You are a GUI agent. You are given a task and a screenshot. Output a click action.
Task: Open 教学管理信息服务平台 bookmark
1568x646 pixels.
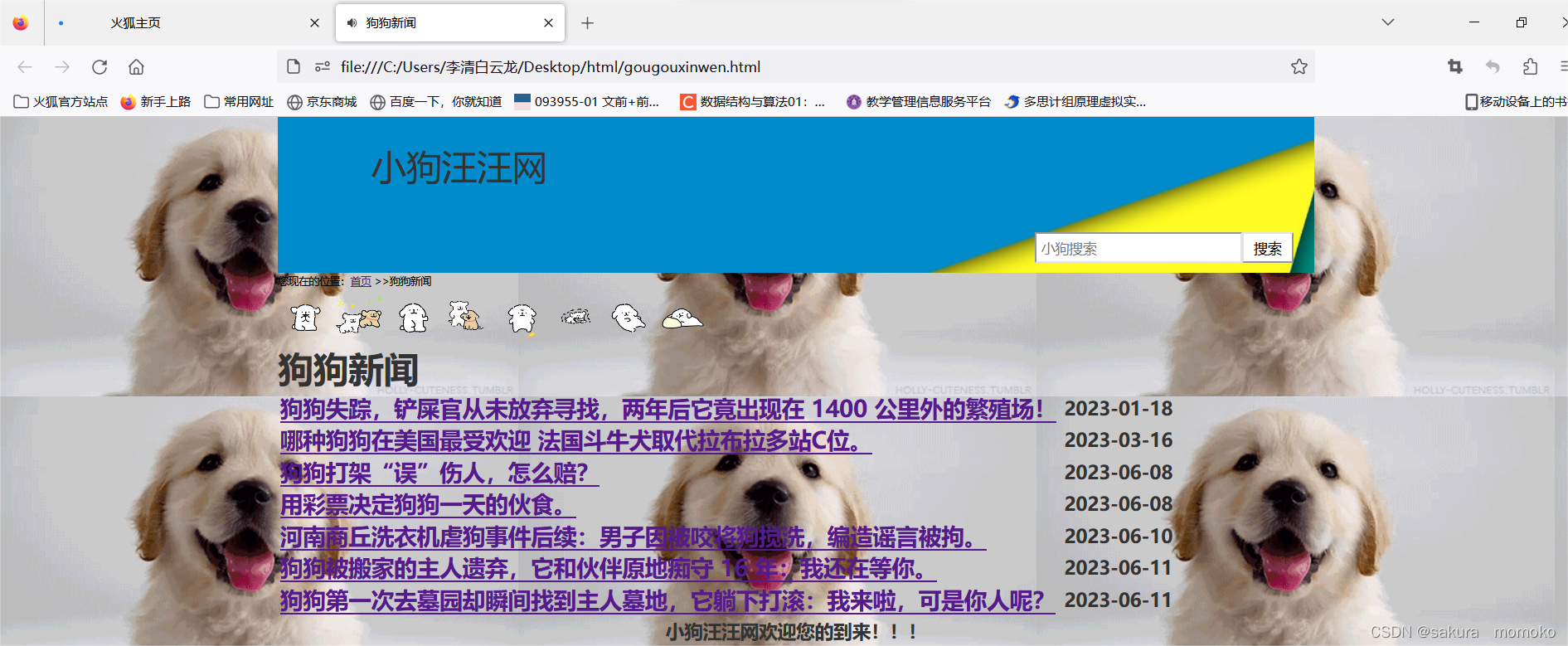pyautogui.click(x=918, y=102)
